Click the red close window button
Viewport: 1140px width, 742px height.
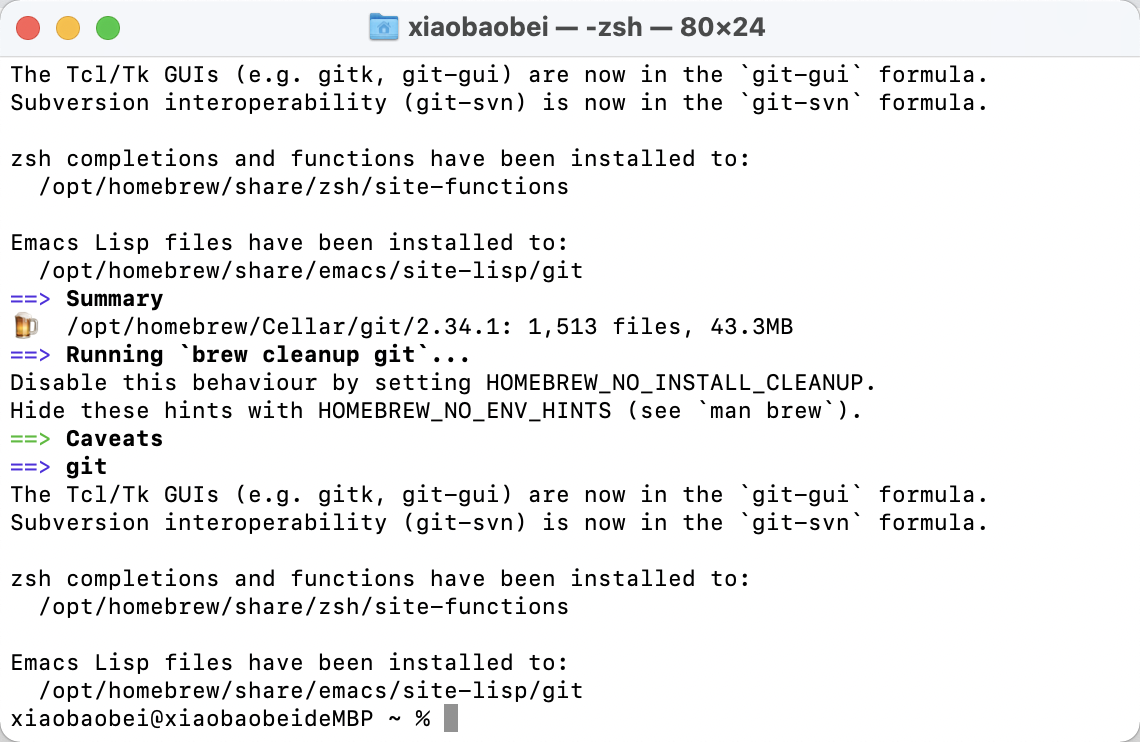click(28, 28)
